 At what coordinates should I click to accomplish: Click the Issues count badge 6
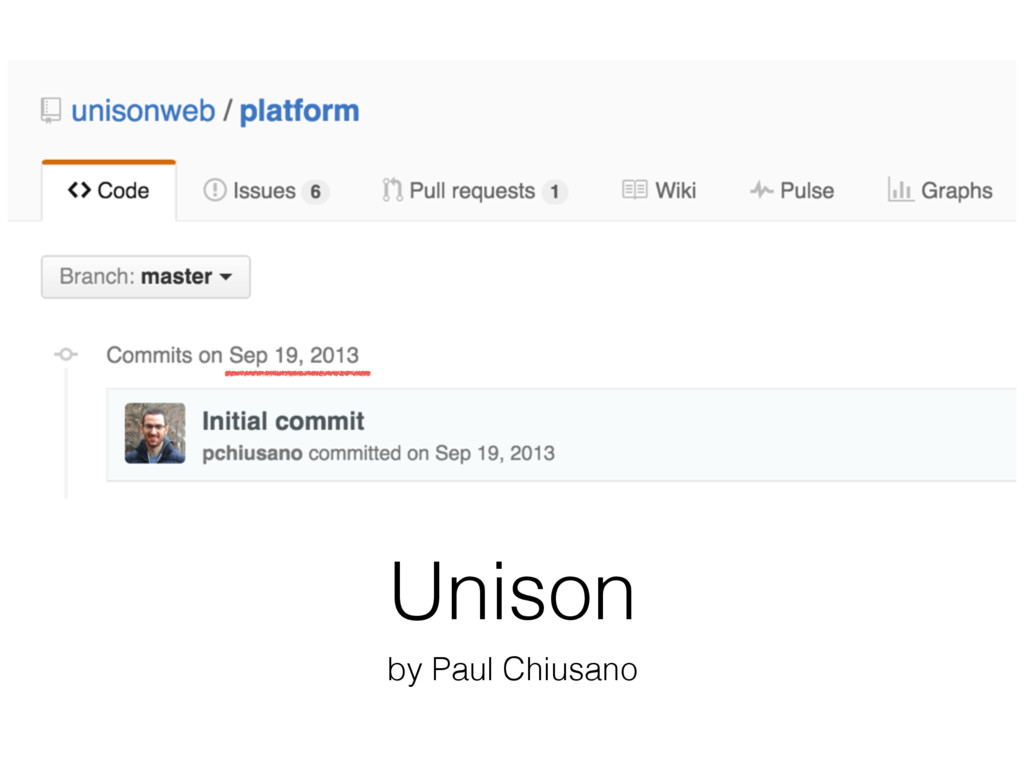tap(315, 191)
